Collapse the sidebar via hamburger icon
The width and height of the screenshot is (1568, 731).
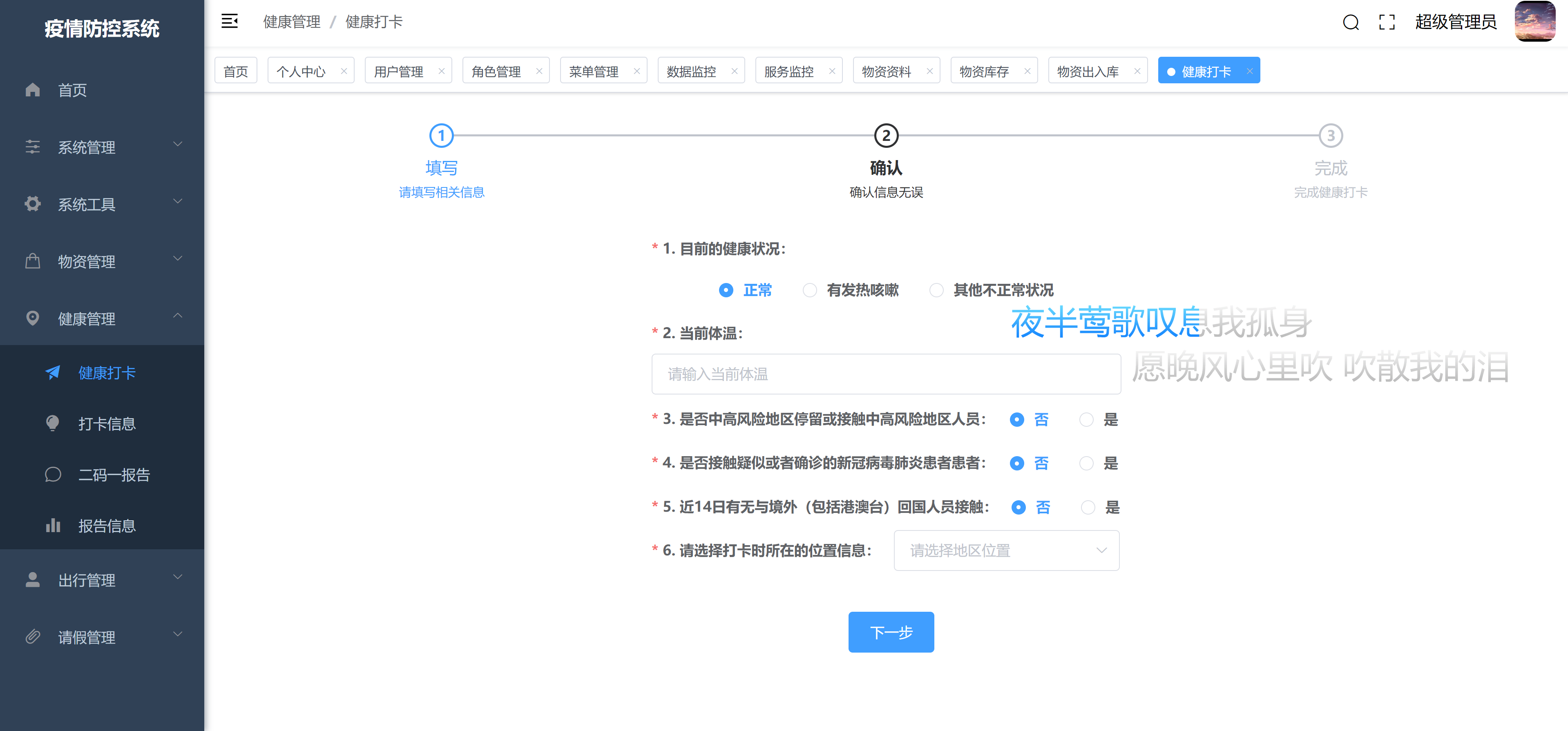[229, 21]
